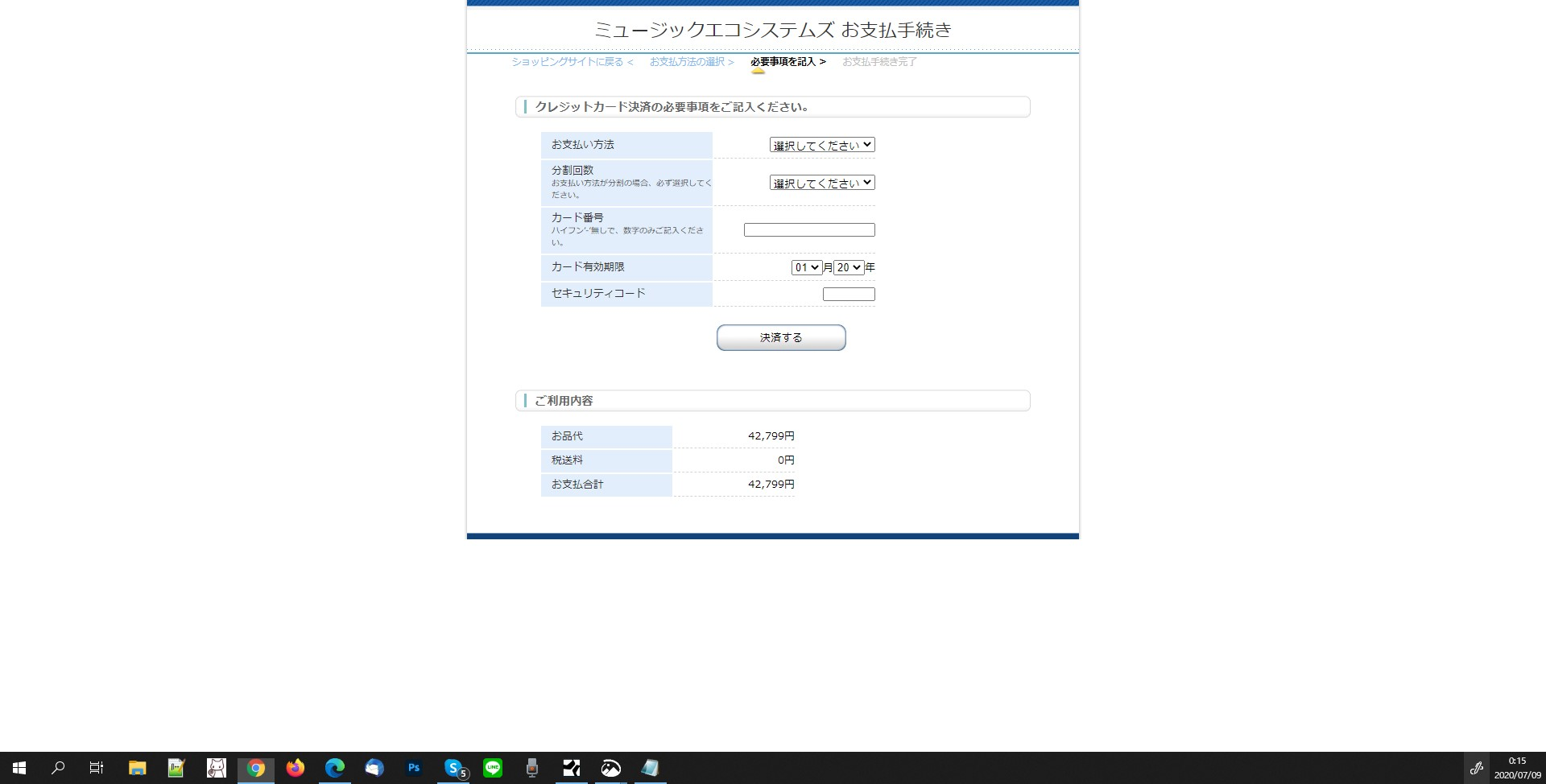Open Microsoft Edge from taskbar
The width and height of the screenshot is (1546, 784).
[x=335, y=768]
